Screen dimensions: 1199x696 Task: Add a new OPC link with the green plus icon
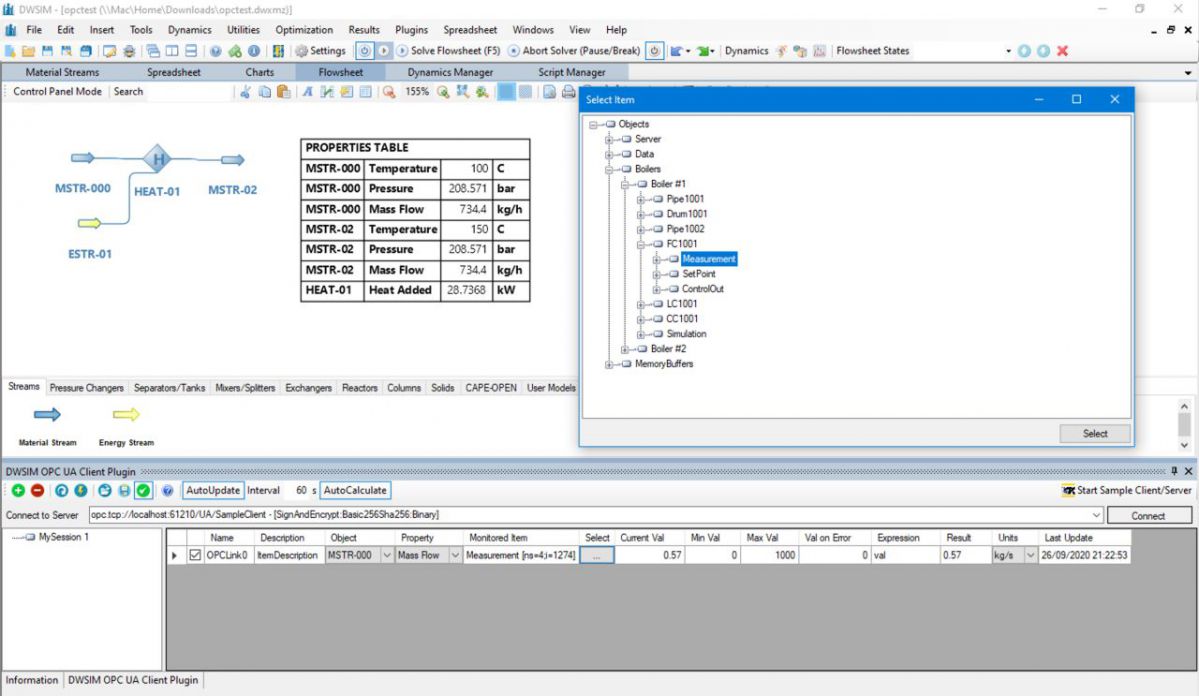[19, 490]
